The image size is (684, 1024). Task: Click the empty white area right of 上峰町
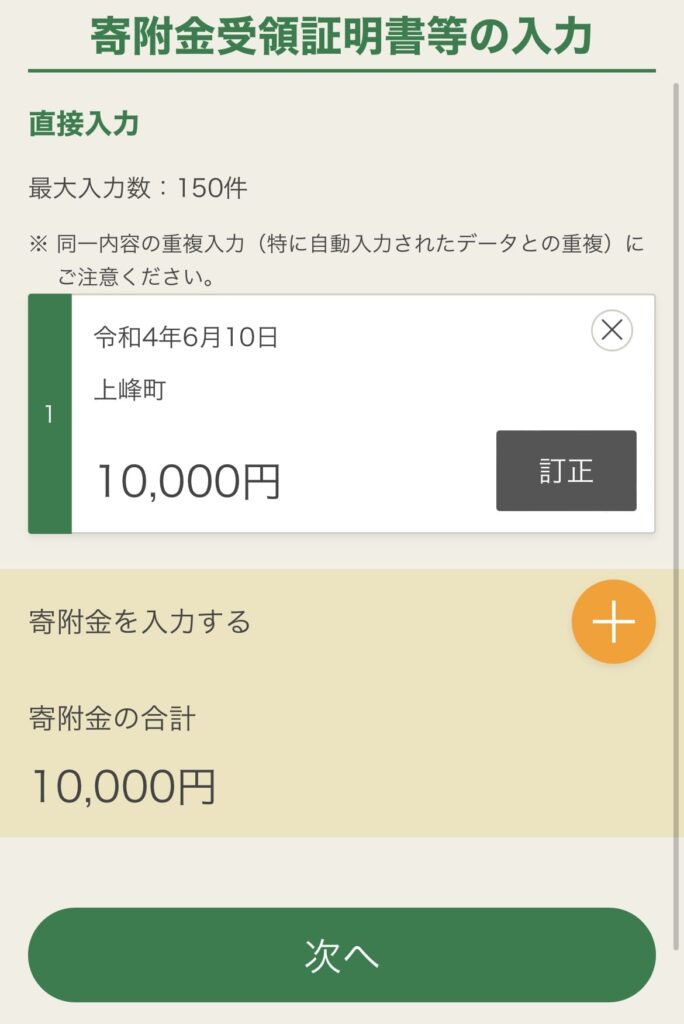(400, 390)
